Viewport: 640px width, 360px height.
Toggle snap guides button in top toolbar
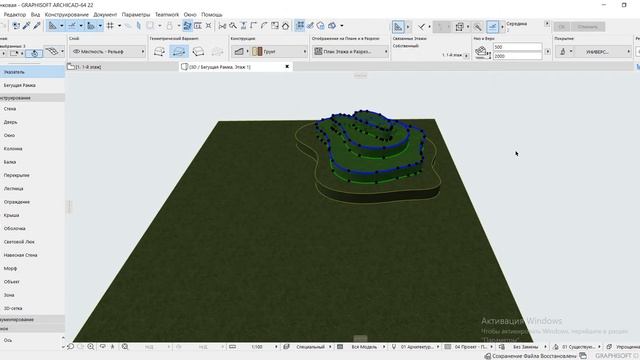tap(72, 26)
